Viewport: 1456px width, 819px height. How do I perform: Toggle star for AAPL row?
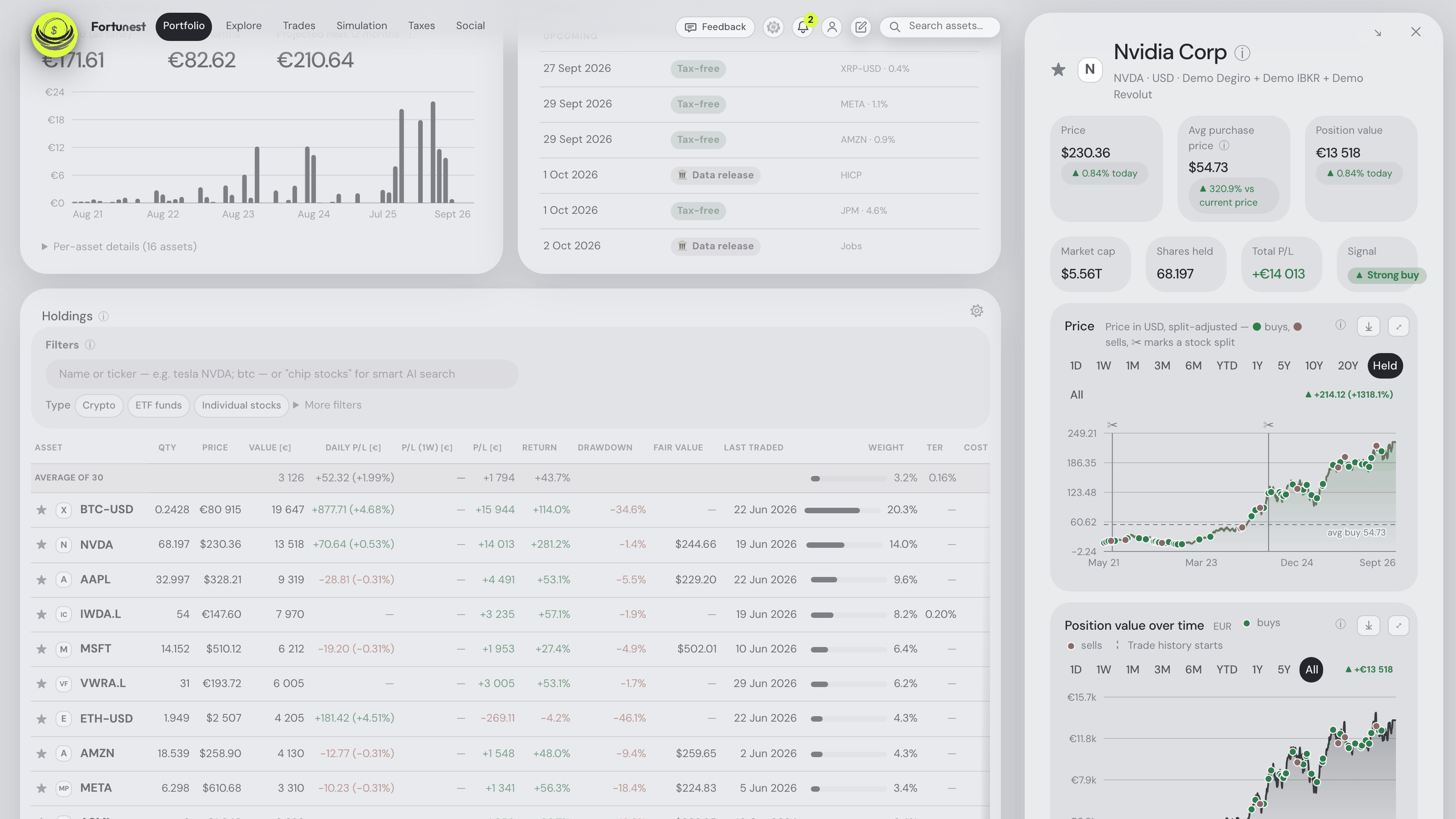pos(41,580)
